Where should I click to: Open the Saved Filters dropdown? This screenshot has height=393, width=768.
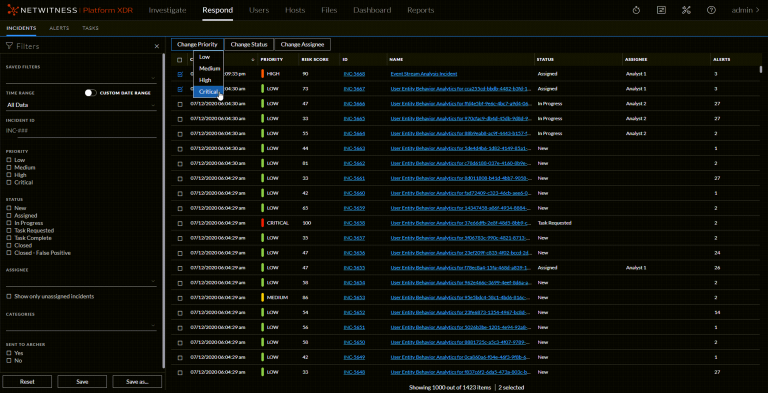coord(81,77)
